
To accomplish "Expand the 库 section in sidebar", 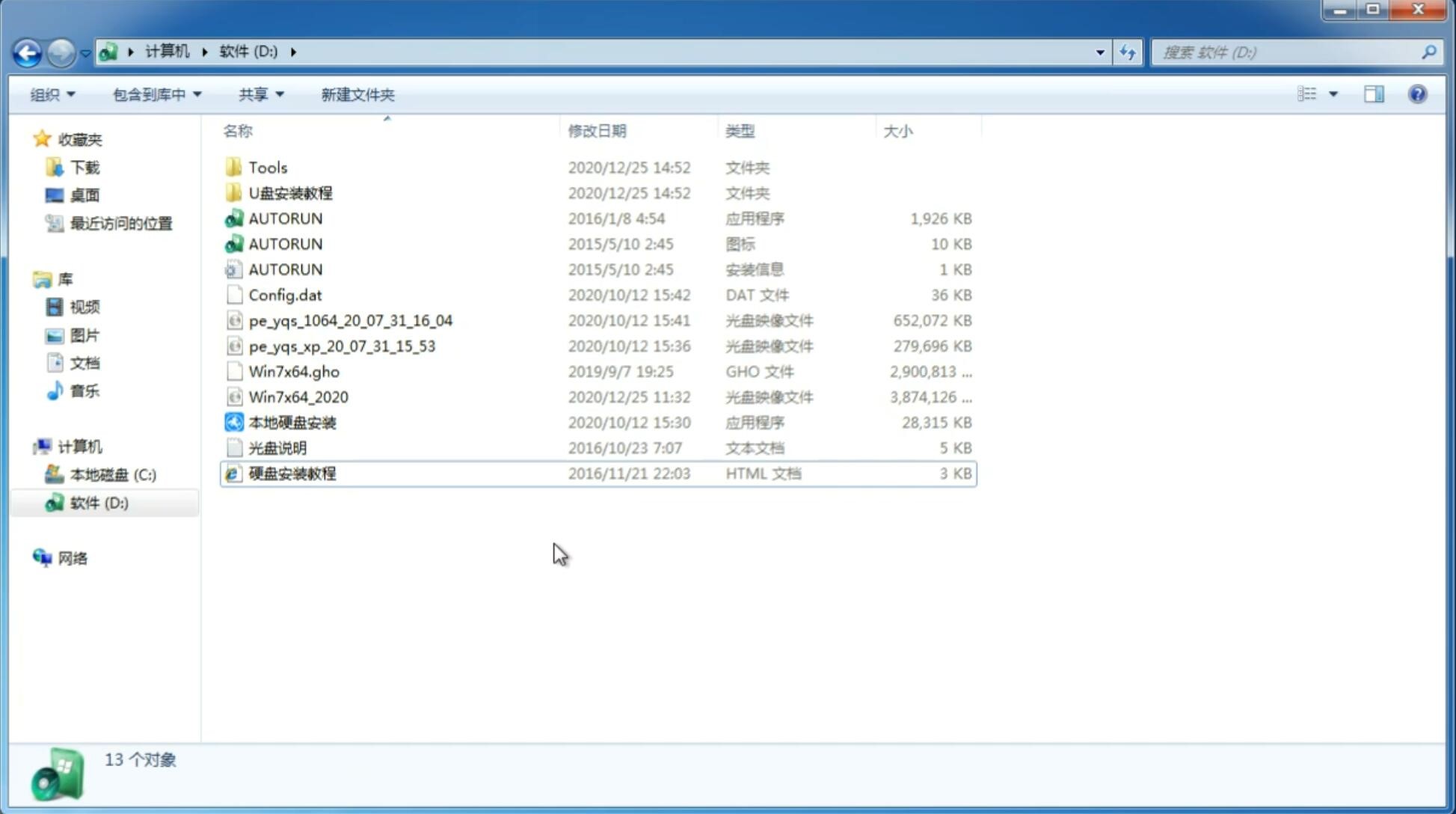I will (x=27, y=278).
